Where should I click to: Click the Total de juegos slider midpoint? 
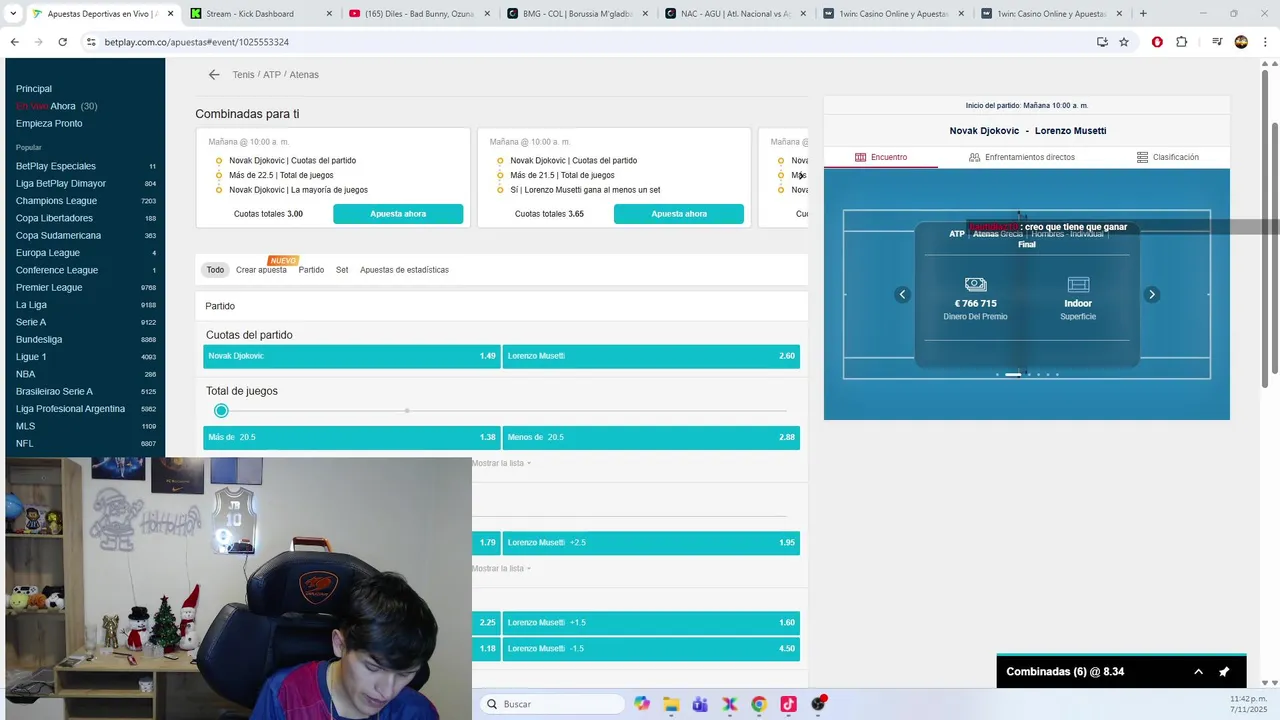coord(407,411)
